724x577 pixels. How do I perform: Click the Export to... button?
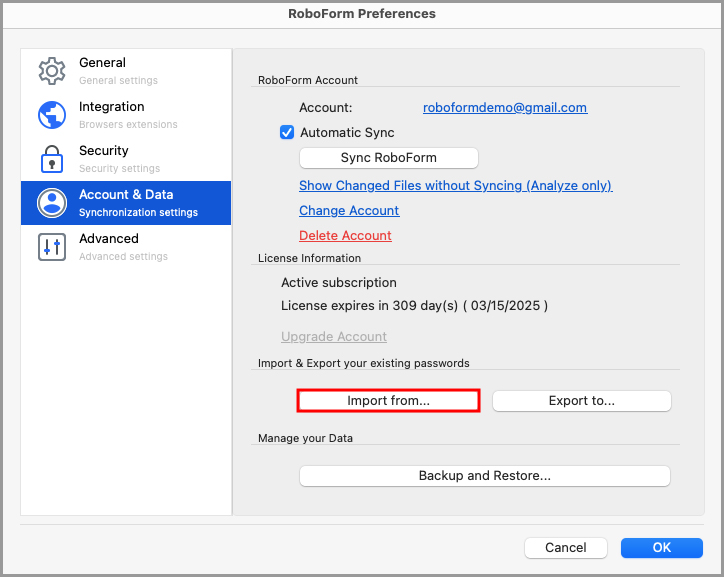point(582,401)
